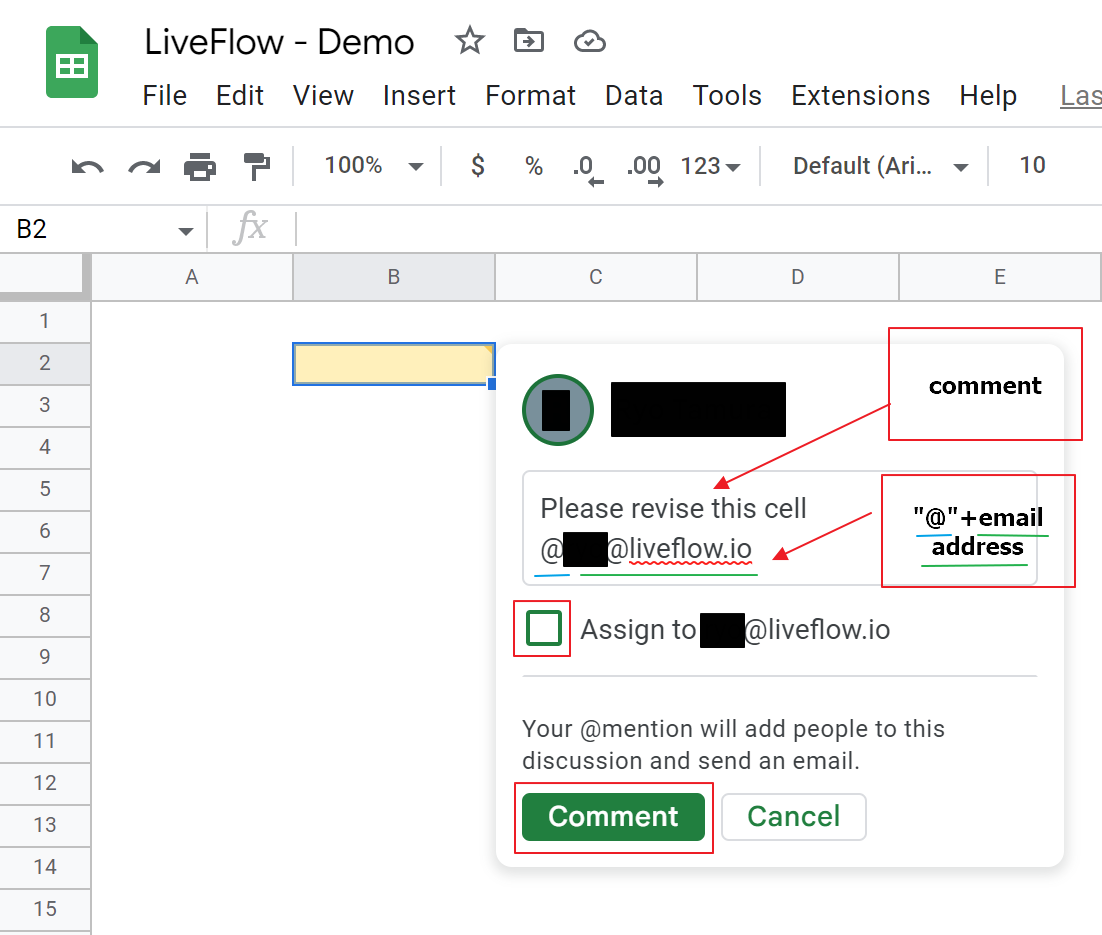Viewport: 1102px width, 935px height.
Task: Click the commenter's avatar picture
Action: coord(558,410)
